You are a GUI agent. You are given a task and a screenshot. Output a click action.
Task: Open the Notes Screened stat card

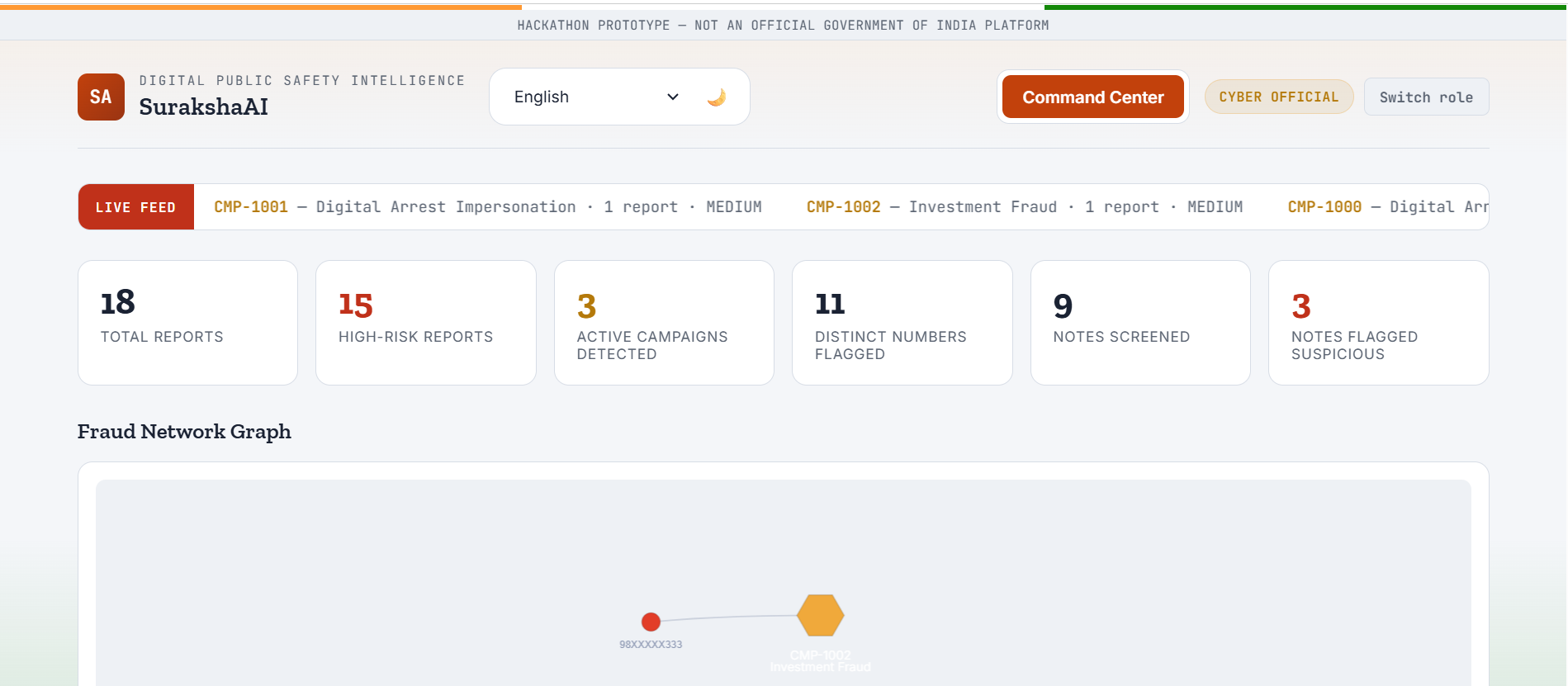pos(1140,323)
